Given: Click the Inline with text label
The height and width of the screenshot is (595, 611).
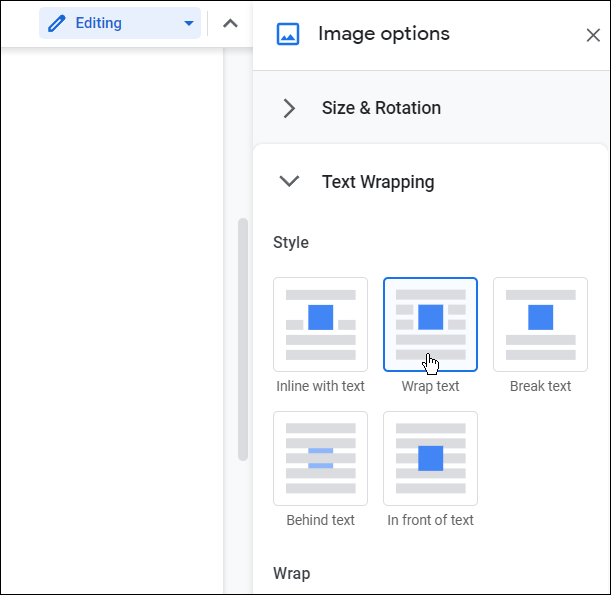Looking at the screenshot, I should pos(320,386).
